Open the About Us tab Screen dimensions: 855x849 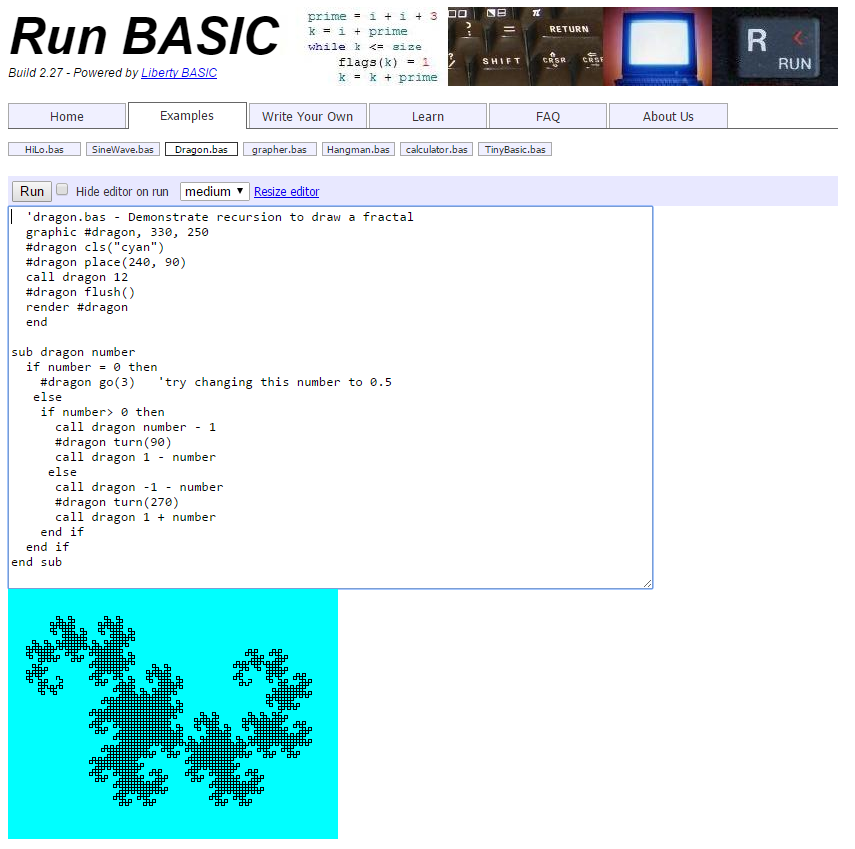point(667,115)
